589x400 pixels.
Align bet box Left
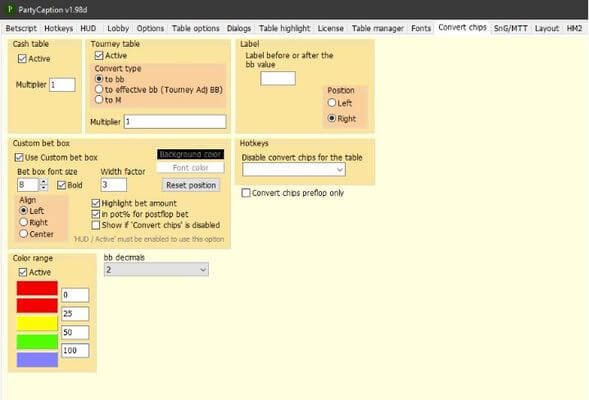24,211
